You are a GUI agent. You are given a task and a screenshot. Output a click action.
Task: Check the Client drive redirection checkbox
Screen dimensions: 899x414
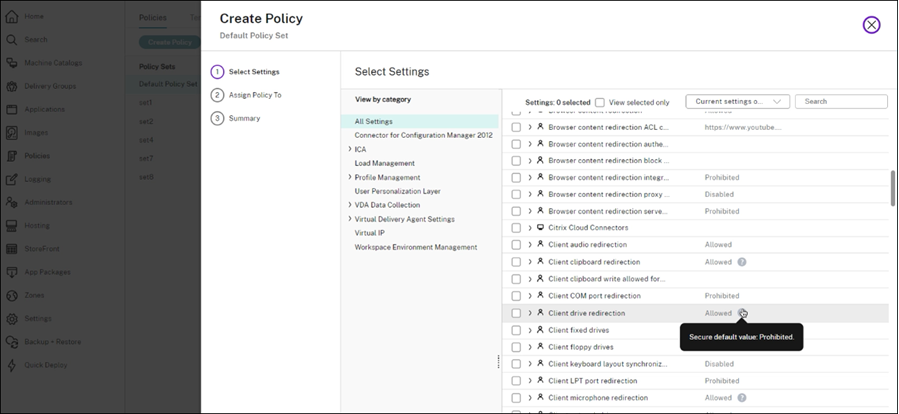click(x=516, y=313)
